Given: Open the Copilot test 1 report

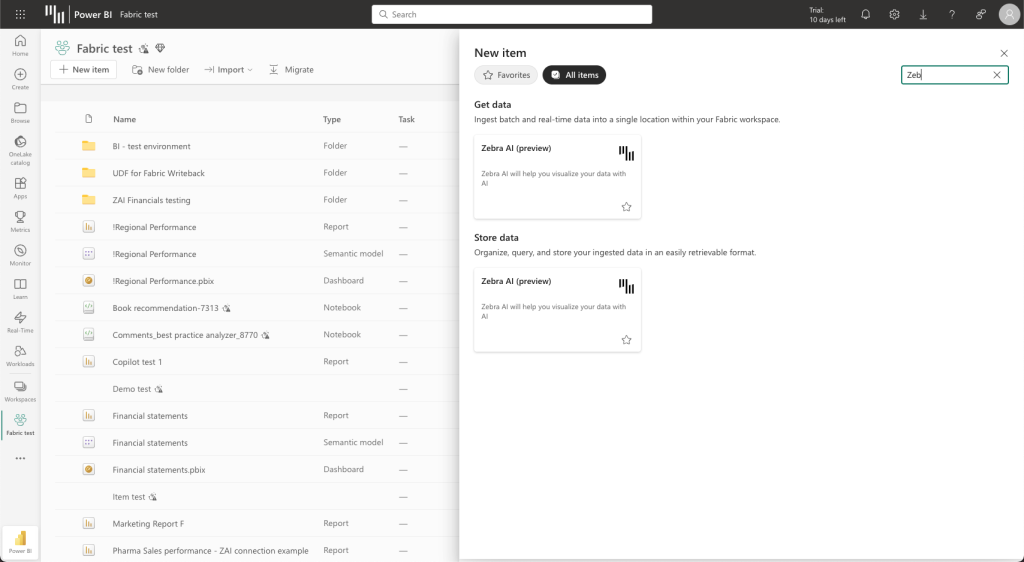Looking at the screenshot, I should click(x=137, y=362).
